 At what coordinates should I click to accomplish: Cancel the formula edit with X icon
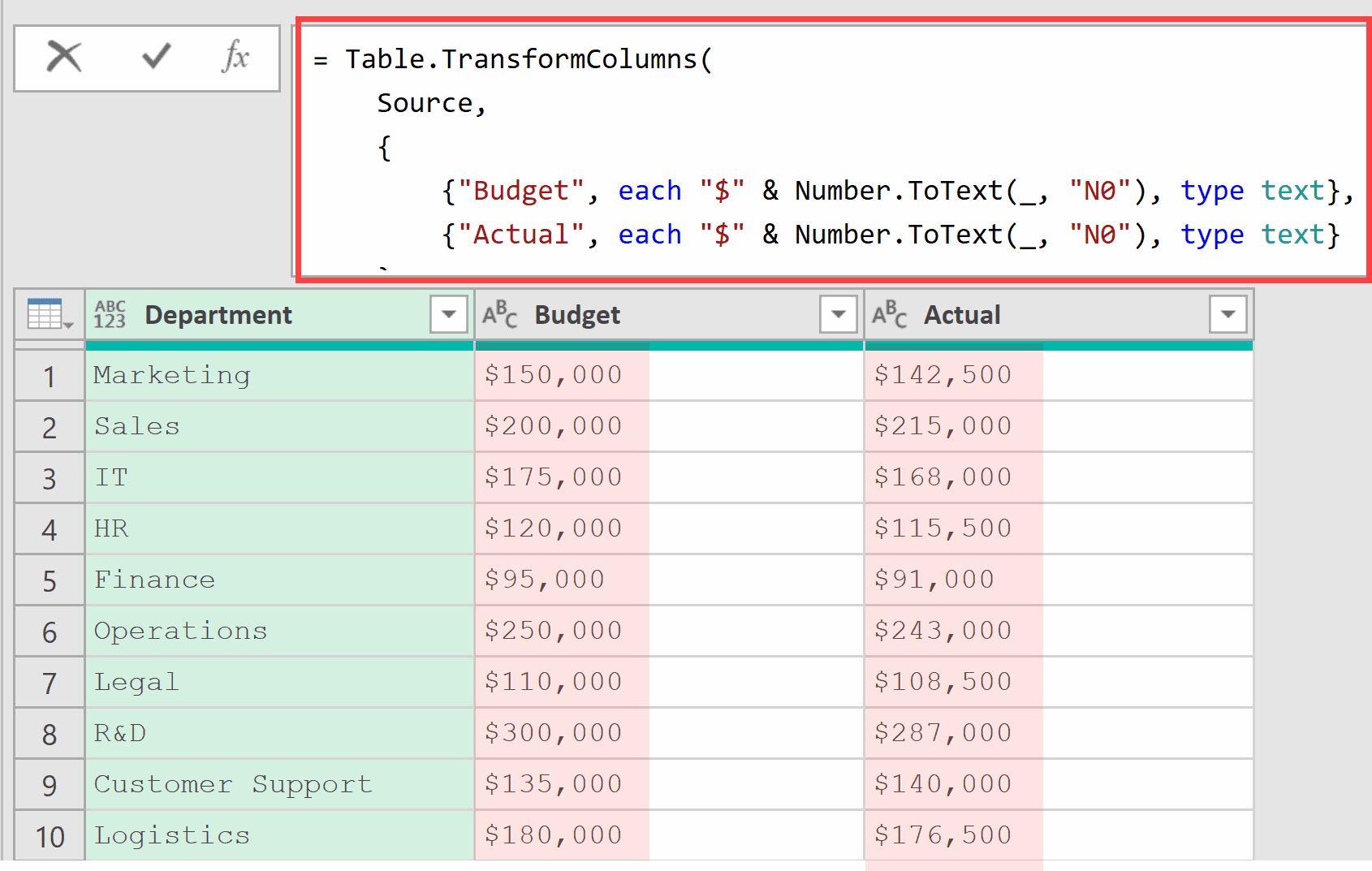[64, 57]
